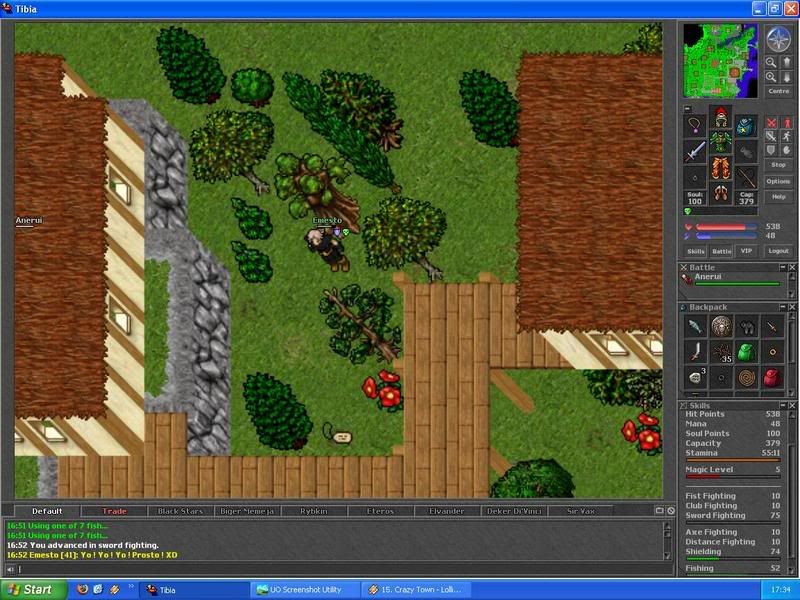Switch to the Default chat tab
800x600 pixels.
[x=47, y=511]
